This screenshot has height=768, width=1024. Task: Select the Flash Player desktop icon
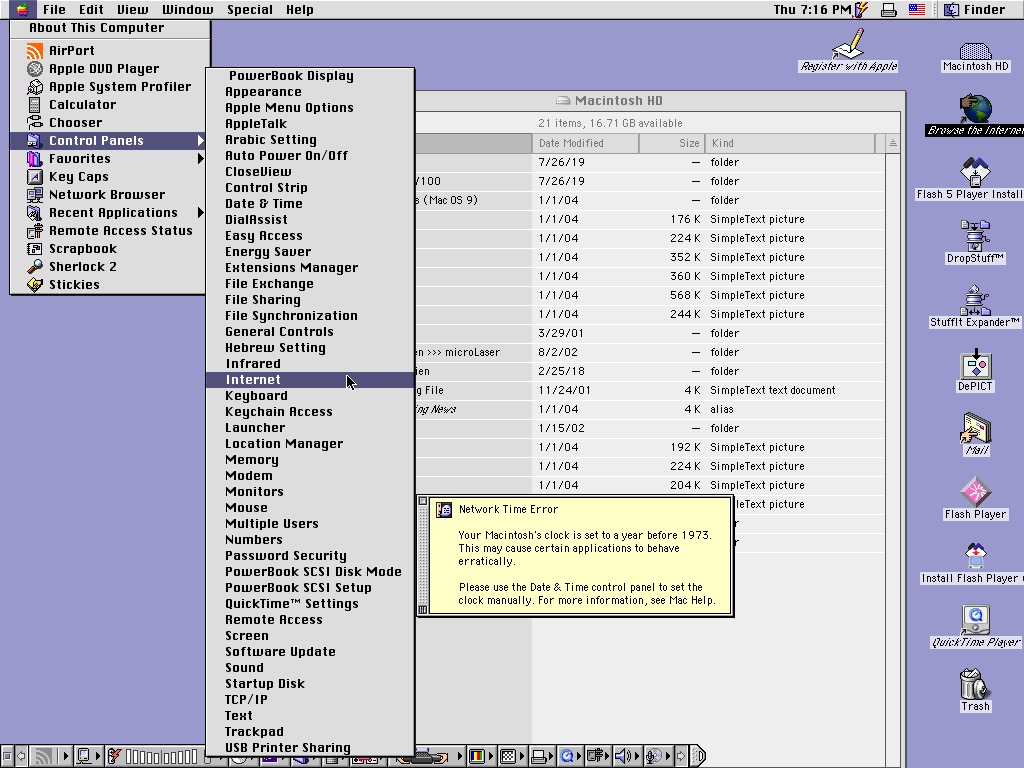976,498
